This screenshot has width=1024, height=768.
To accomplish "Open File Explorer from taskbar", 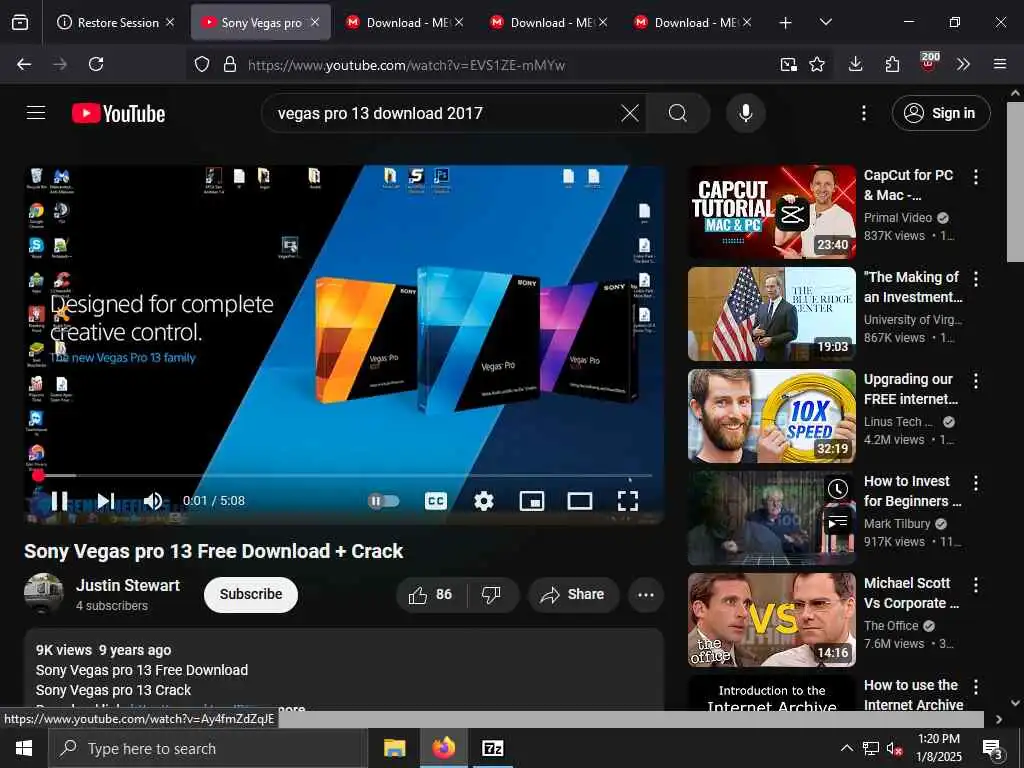I will pos(394,748).
